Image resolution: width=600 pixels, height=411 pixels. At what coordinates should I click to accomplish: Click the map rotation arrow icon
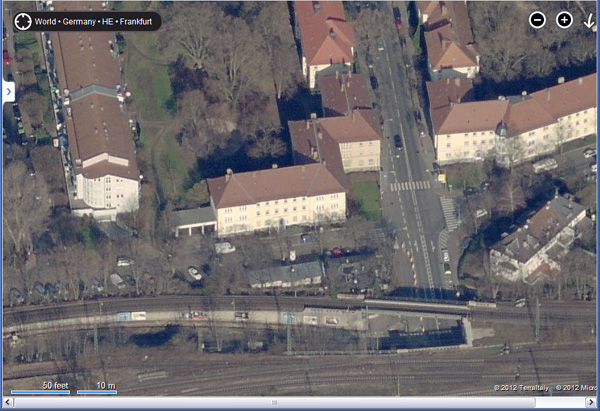(589, 21)
